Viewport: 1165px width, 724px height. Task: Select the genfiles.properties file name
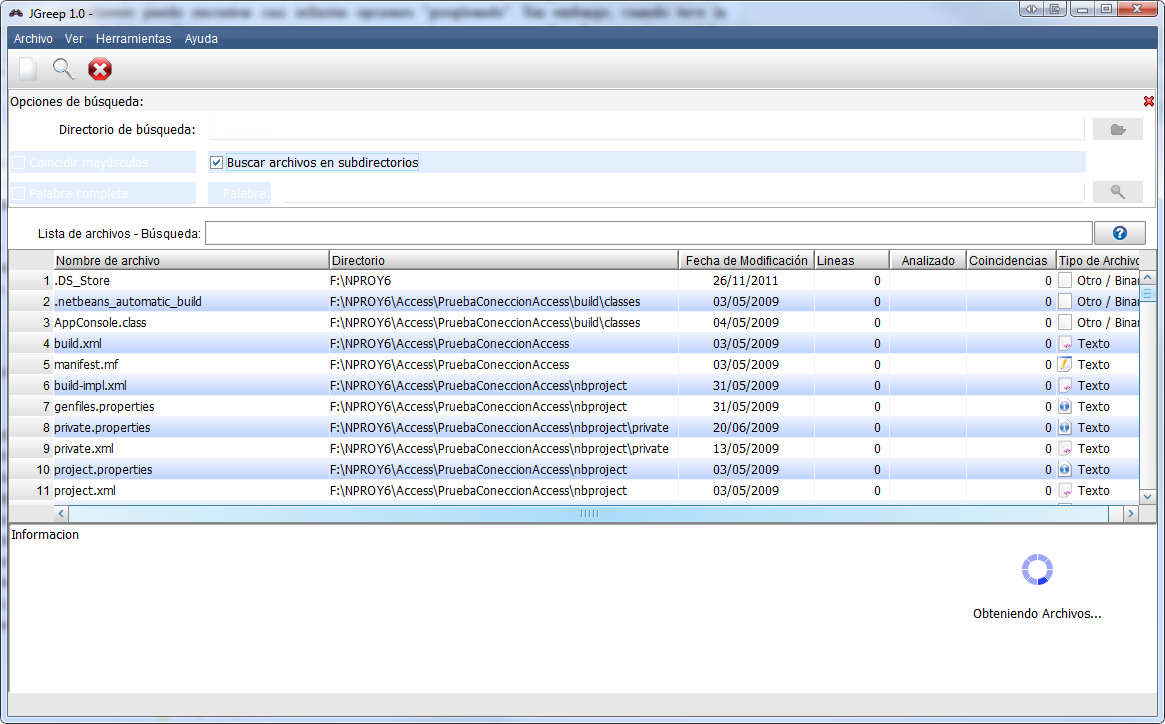pyautogui.click(x=104, y=407)
